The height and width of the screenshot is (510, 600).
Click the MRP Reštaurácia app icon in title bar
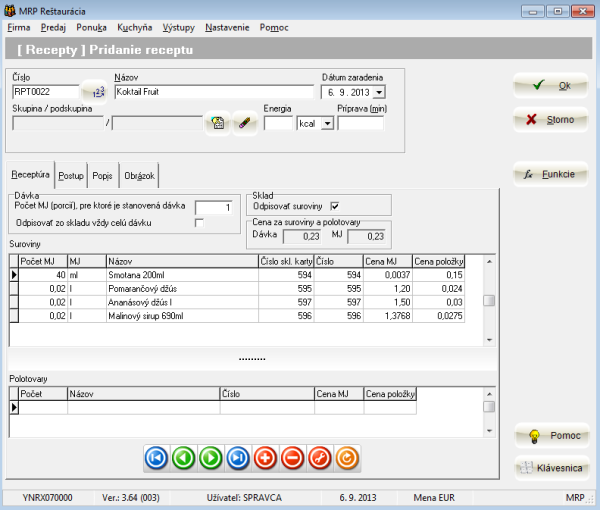coord(10,11)
